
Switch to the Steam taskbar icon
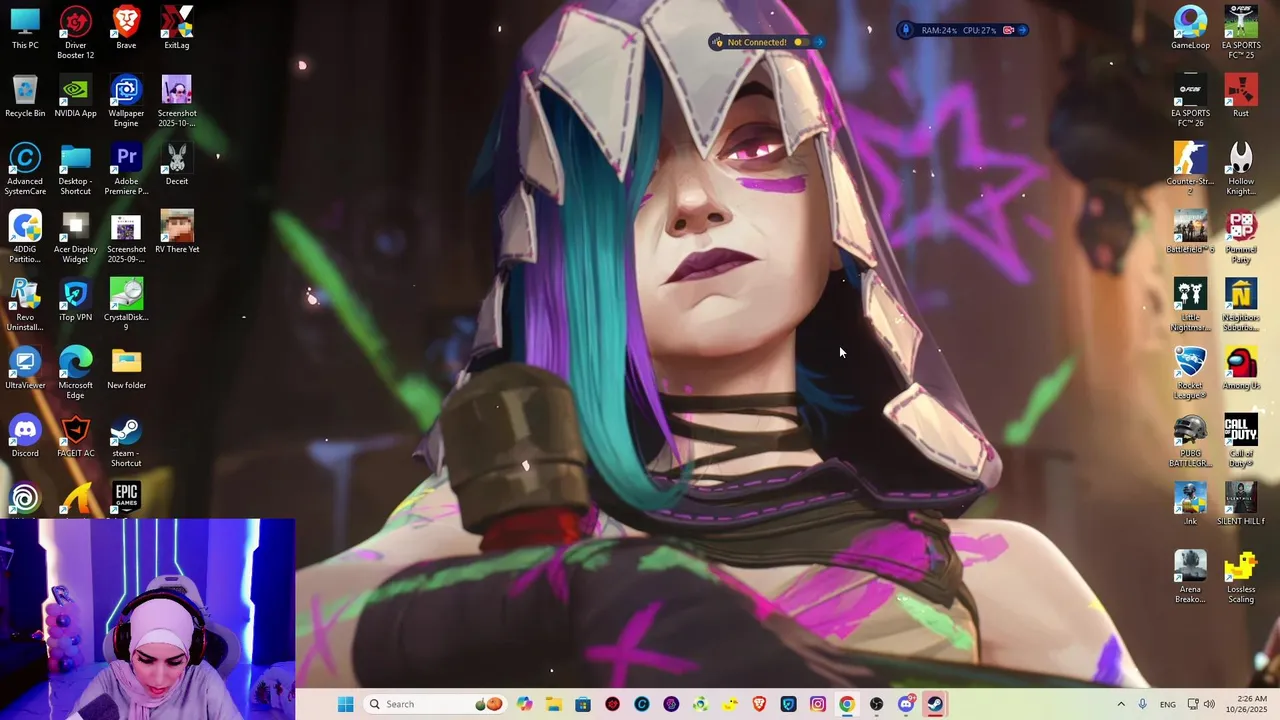tap(935, 704)
